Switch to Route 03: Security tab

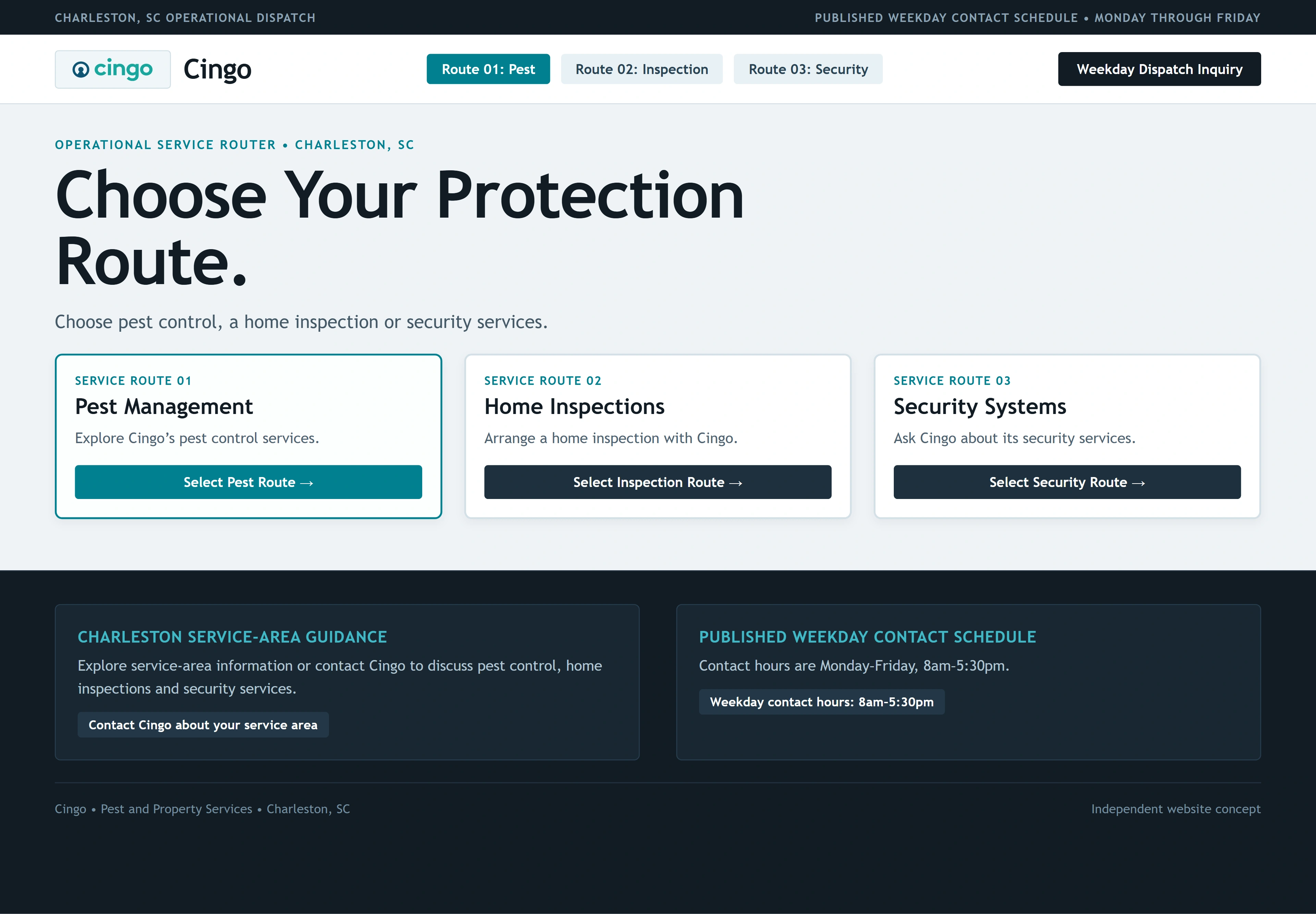coord(808,69)
